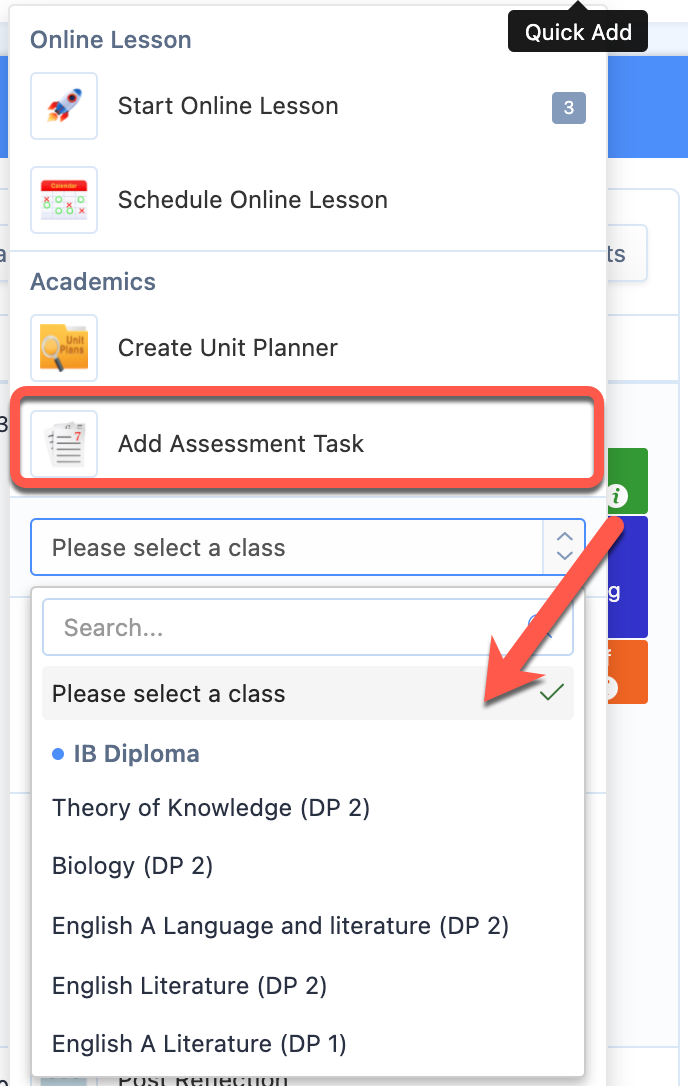The image size is (688, 1086).
Task: Choose Biology (DP 2) from the list
Action: [x=132, y=866]
